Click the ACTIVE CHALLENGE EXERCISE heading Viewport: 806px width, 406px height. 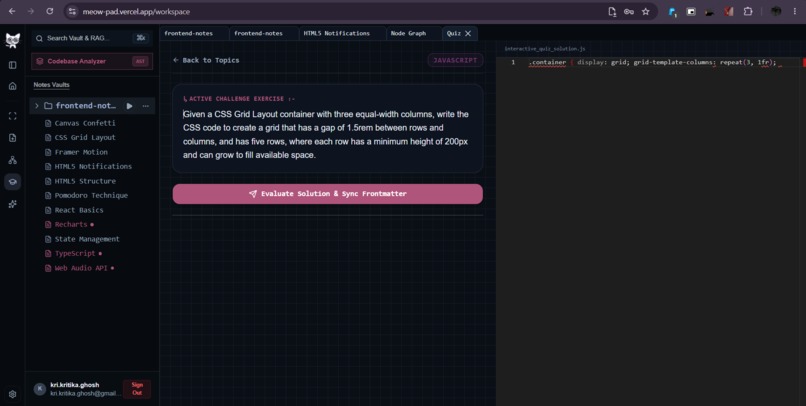point(239,99)
